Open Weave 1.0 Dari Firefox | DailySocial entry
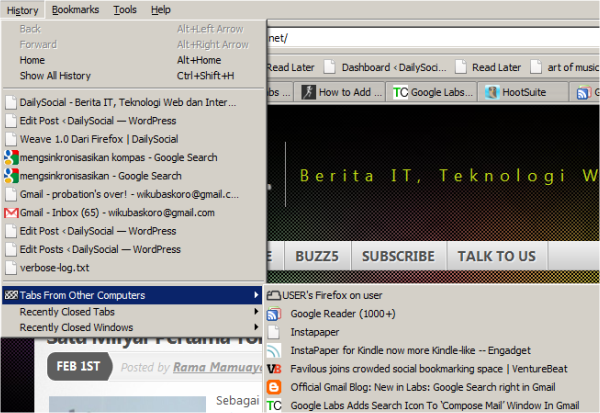The height and width of the screenshot is (413, 600). pos(133,139)
